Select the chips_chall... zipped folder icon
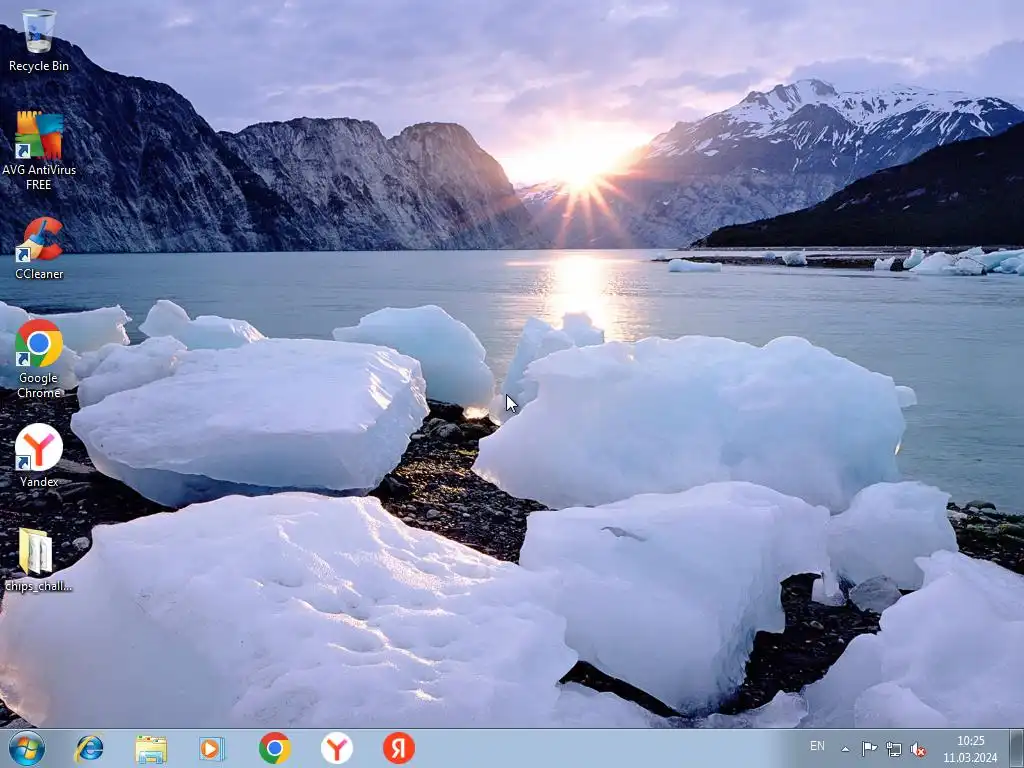This screenshot has width=1024, height=768. (x=37, y=560)
